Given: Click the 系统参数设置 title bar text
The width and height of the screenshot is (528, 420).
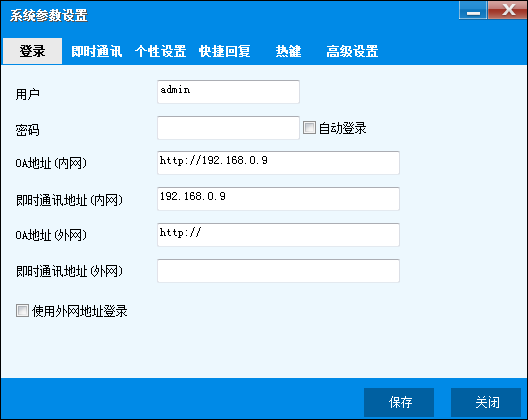Looking at the screenshot, I should pyautogui.click(x=49, y=15).
